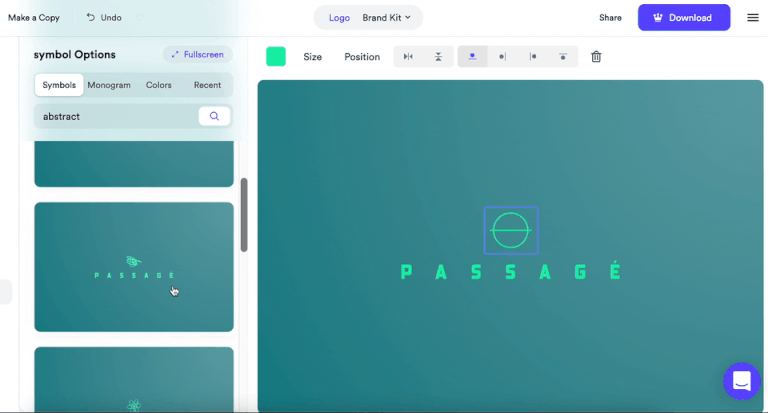
Task: Open the Position options
Action: pos(362,57)
